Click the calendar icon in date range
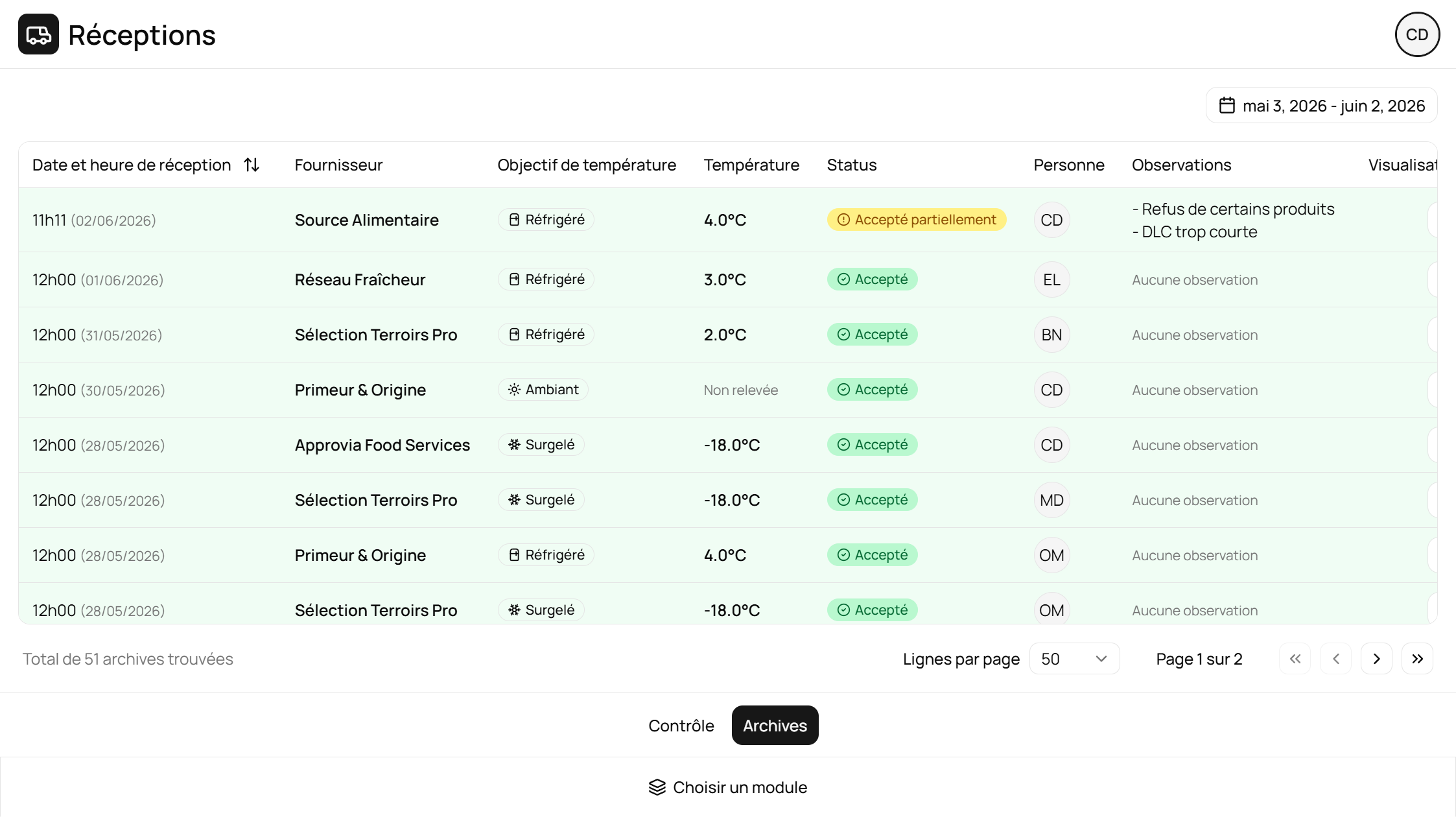1456x817 pixels. tap(1227, 105)
